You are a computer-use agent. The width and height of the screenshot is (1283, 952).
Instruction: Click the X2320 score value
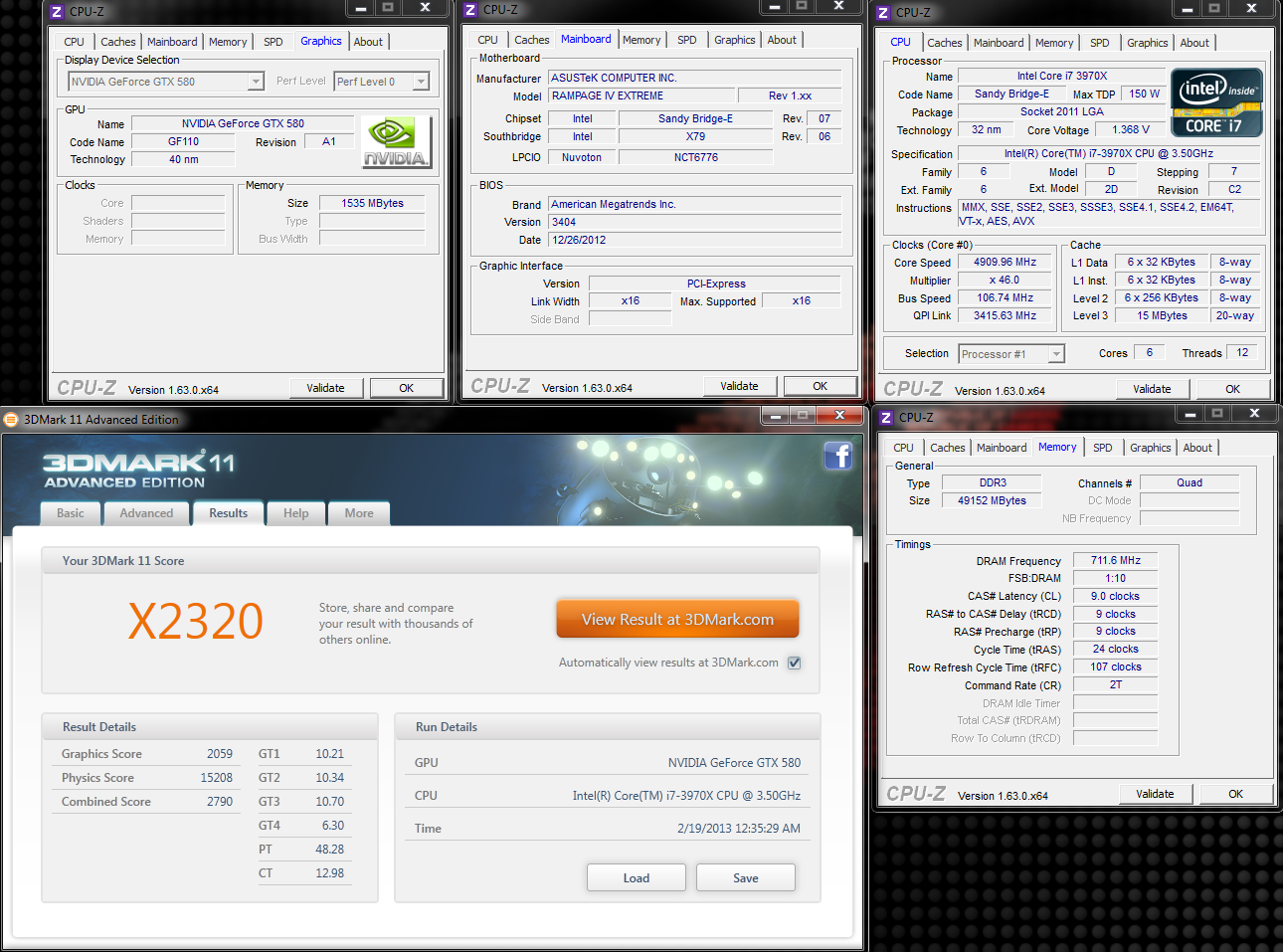pyautogui.click(x=196, y=622)
